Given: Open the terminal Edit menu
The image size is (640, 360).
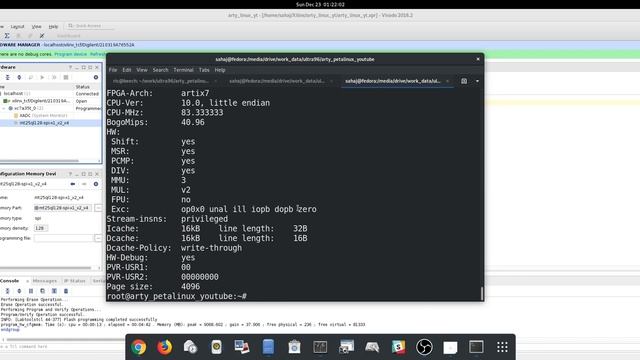Looking at the screenshot, I should (127, 70).
